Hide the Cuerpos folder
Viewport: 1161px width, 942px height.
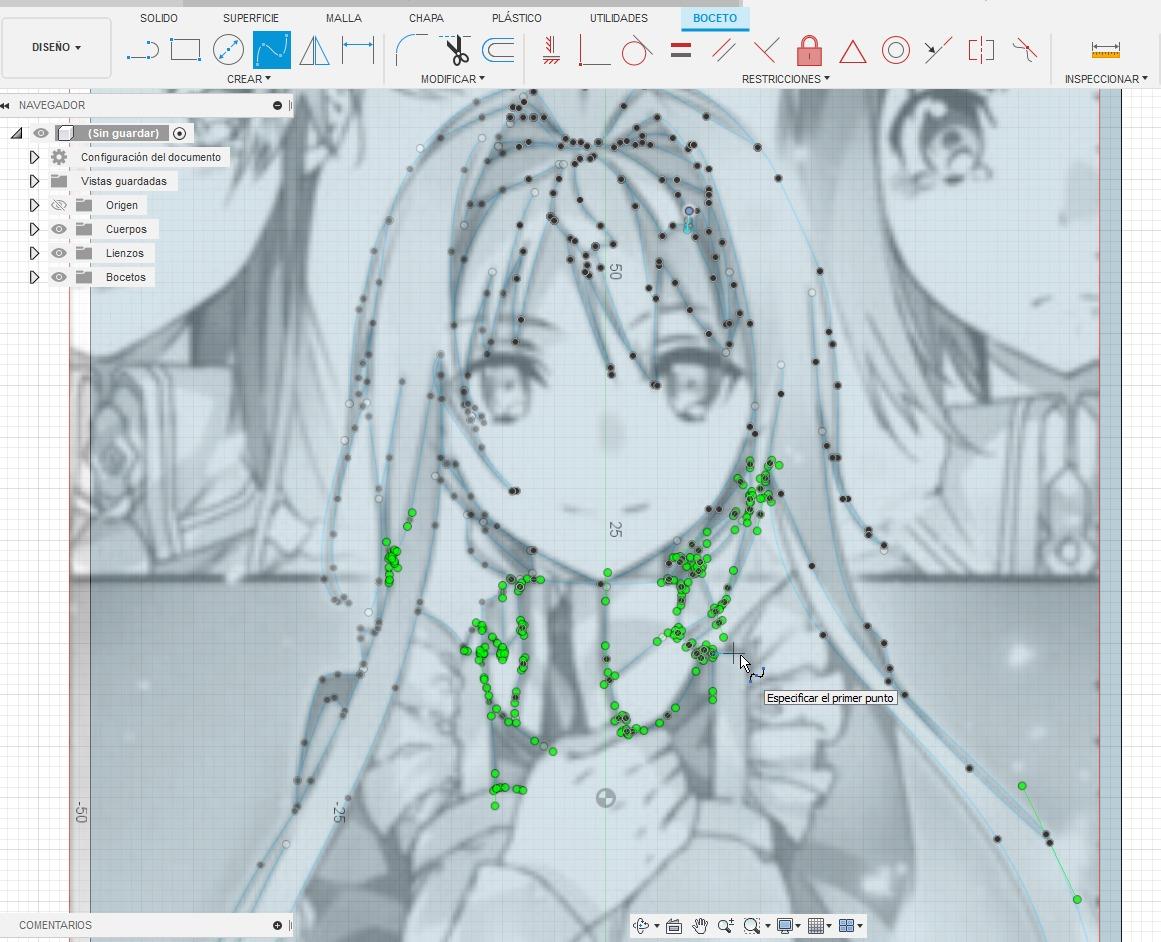pos(58,229)
